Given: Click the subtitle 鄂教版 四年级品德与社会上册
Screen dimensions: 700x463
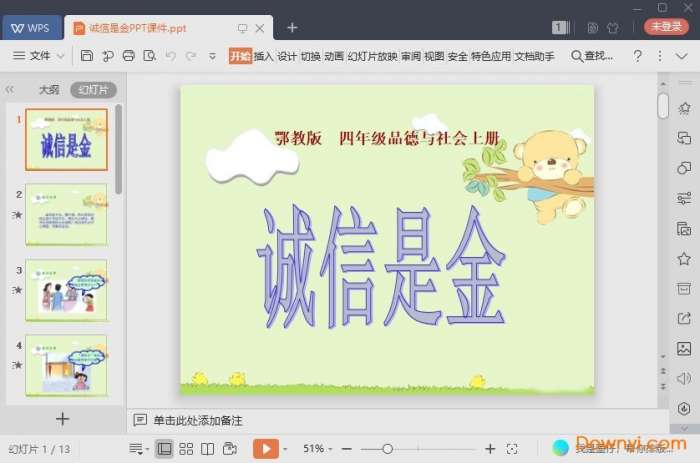Looking at the screenshot, I should (388, 138).
